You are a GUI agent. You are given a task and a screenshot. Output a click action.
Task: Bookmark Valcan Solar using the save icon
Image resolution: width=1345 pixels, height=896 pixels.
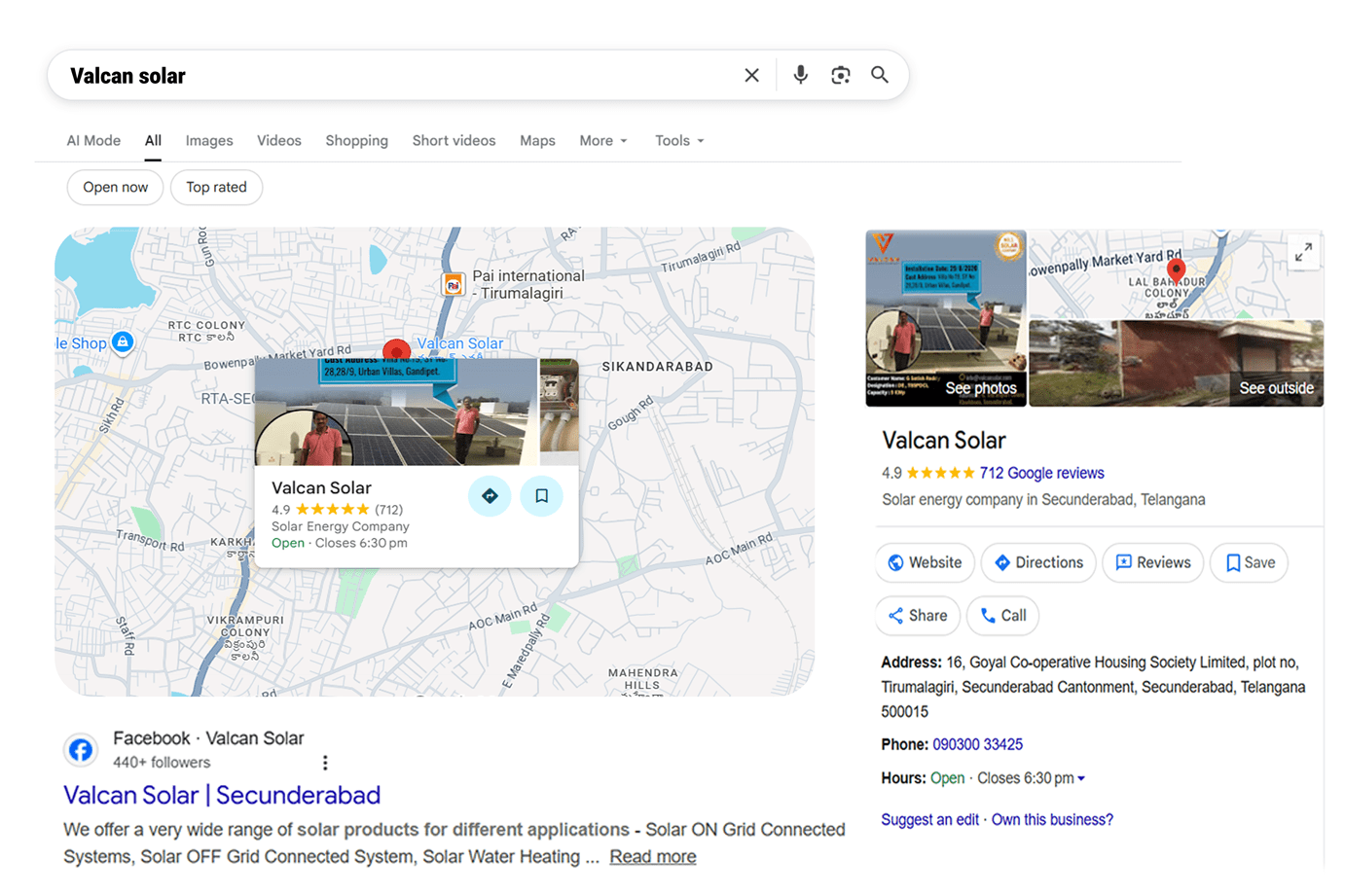541,496
